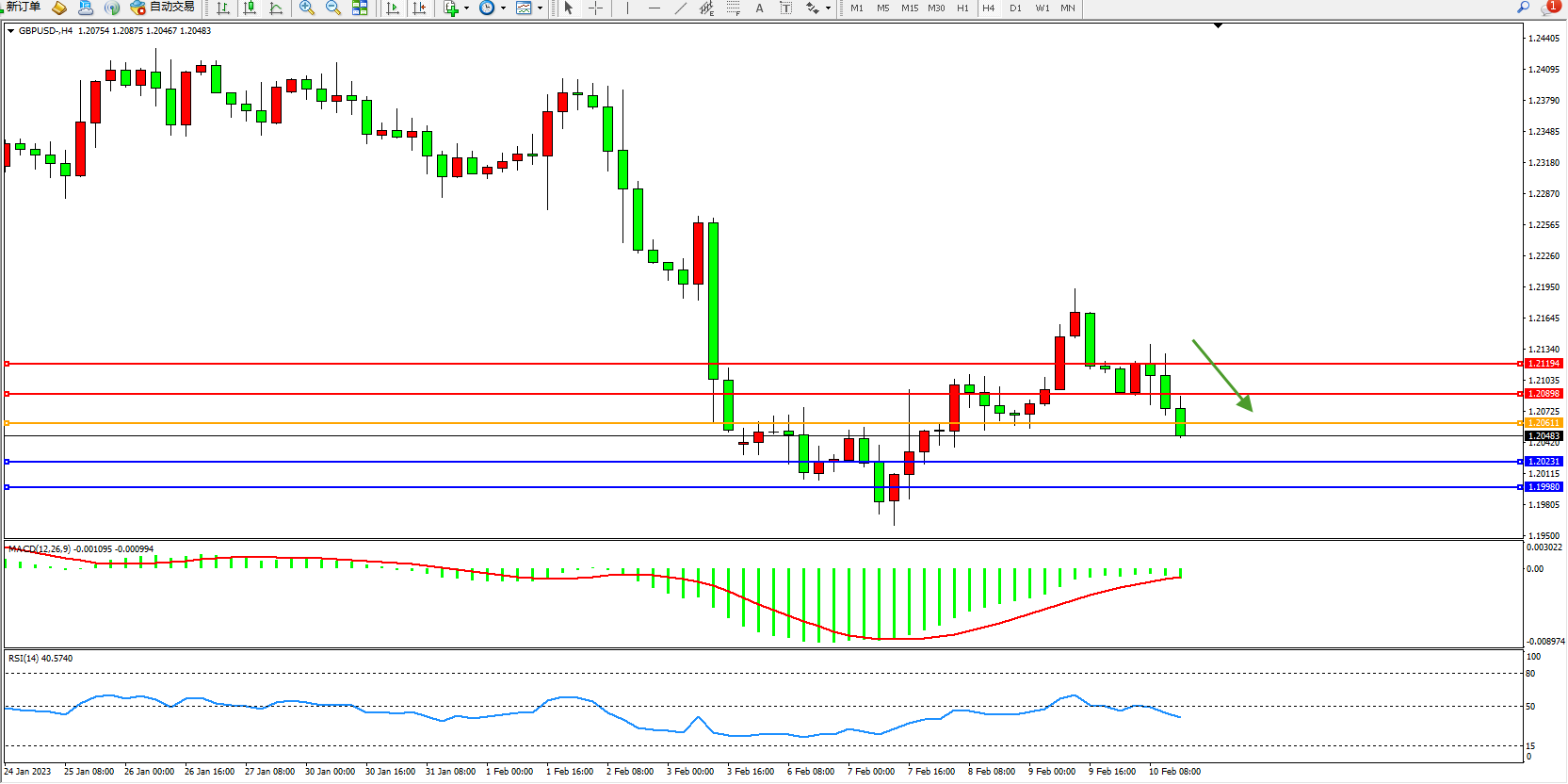The height and width of the screenshot is (784, 1568).
Task: Open the search magnifier at top right
Action: 1523,8
